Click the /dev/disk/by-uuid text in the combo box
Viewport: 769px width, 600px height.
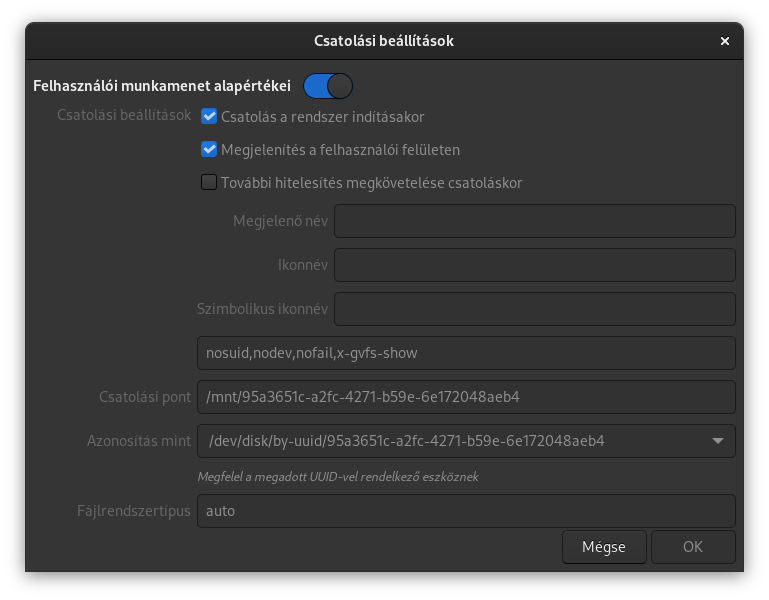tap(407, 441)
